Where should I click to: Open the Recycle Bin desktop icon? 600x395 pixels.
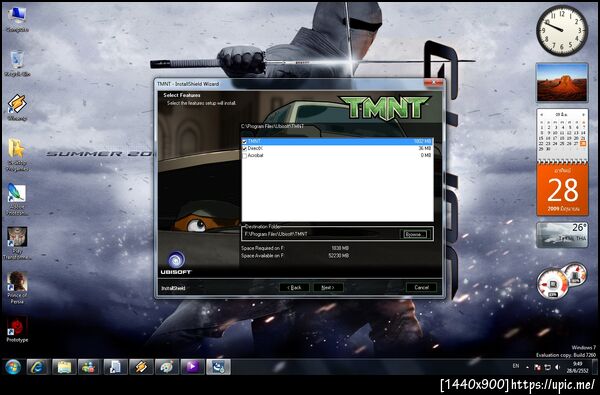point(17,64)
